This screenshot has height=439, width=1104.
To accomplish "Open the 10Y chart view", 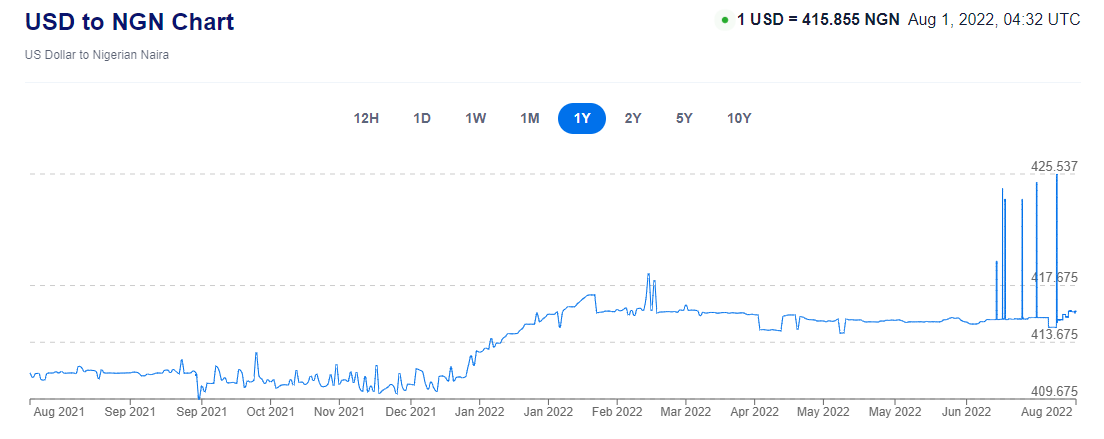I will (739, 118).
